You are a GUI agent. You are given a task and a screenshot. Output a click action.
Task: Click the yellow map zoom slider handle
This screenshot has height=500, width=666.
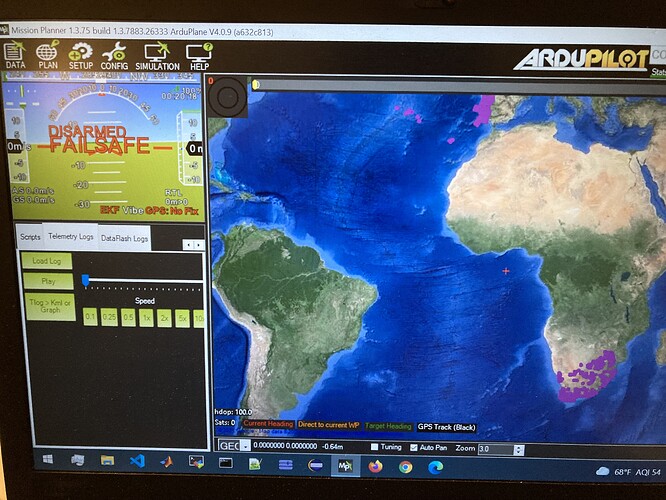256,85
